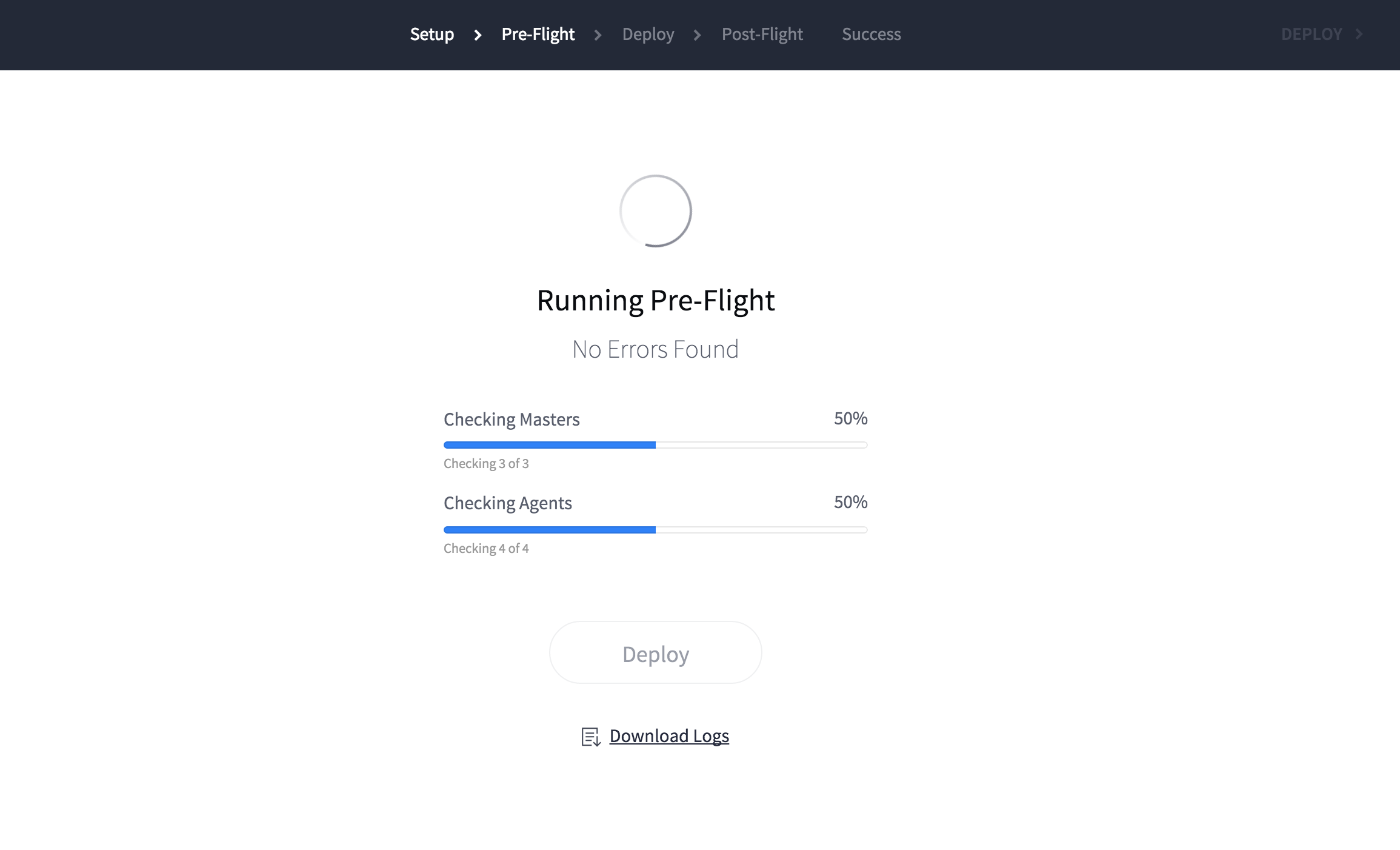Screen dimensions: 1400x850
Task: Click the arrow beside top-right DEPLOY
Action: 1359,35
